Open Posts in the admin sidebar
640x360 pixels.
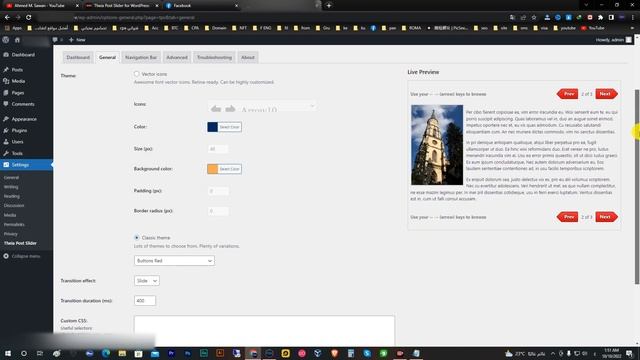tap(17, 70)
